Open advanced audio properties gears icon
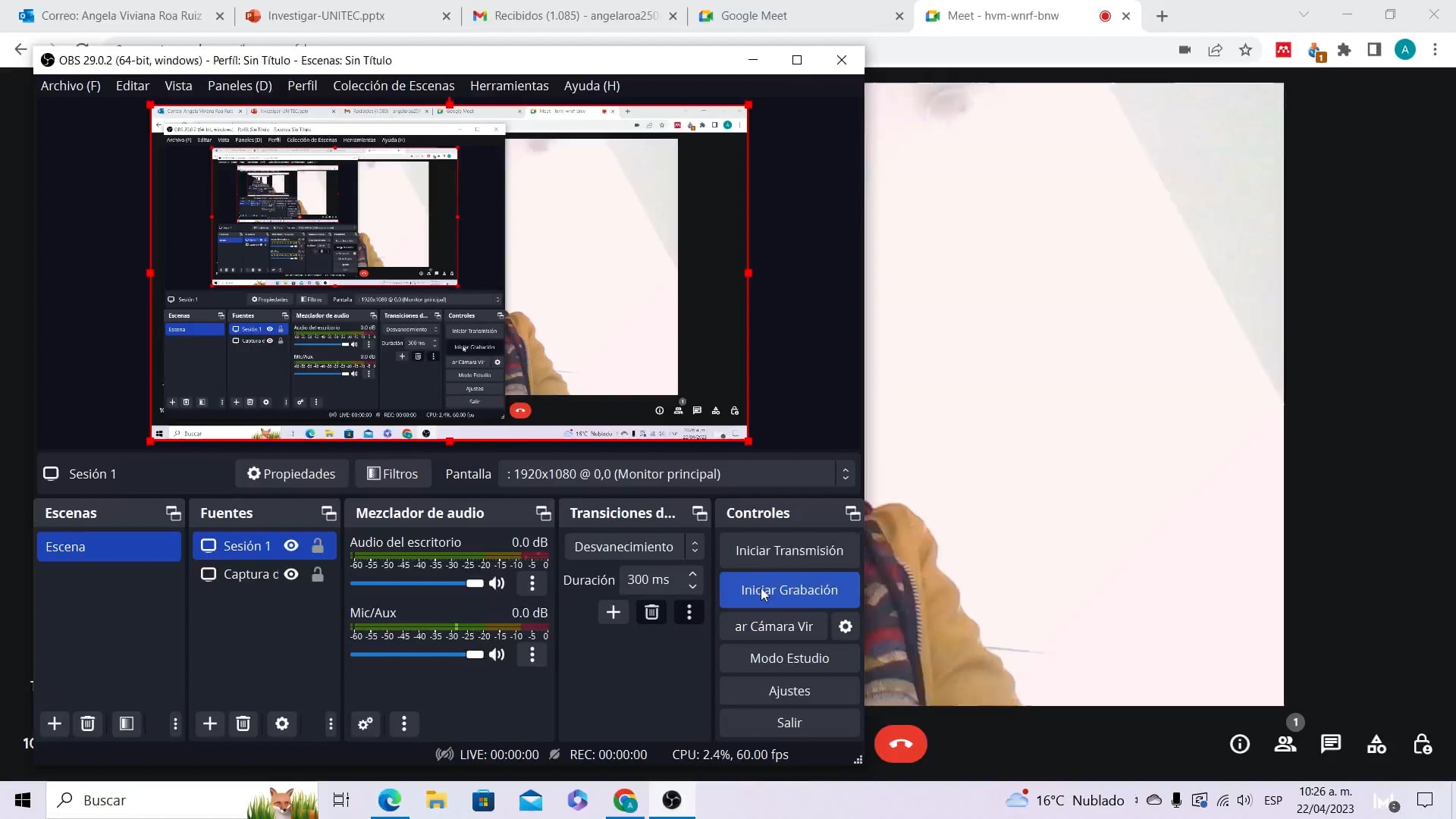 [x=366, y=723]
